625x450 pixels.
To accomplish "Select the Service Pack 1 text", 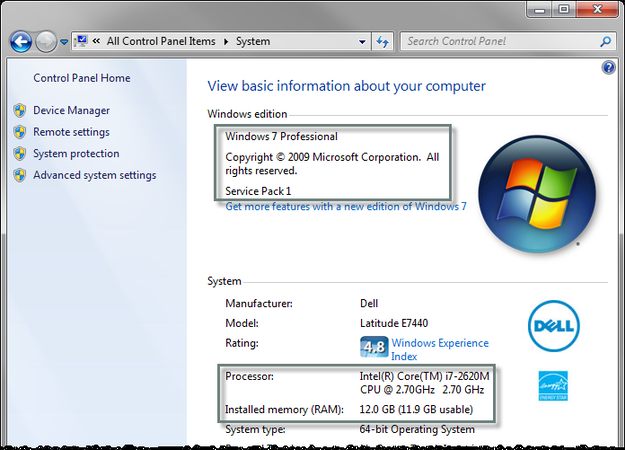I will [258, 191].
